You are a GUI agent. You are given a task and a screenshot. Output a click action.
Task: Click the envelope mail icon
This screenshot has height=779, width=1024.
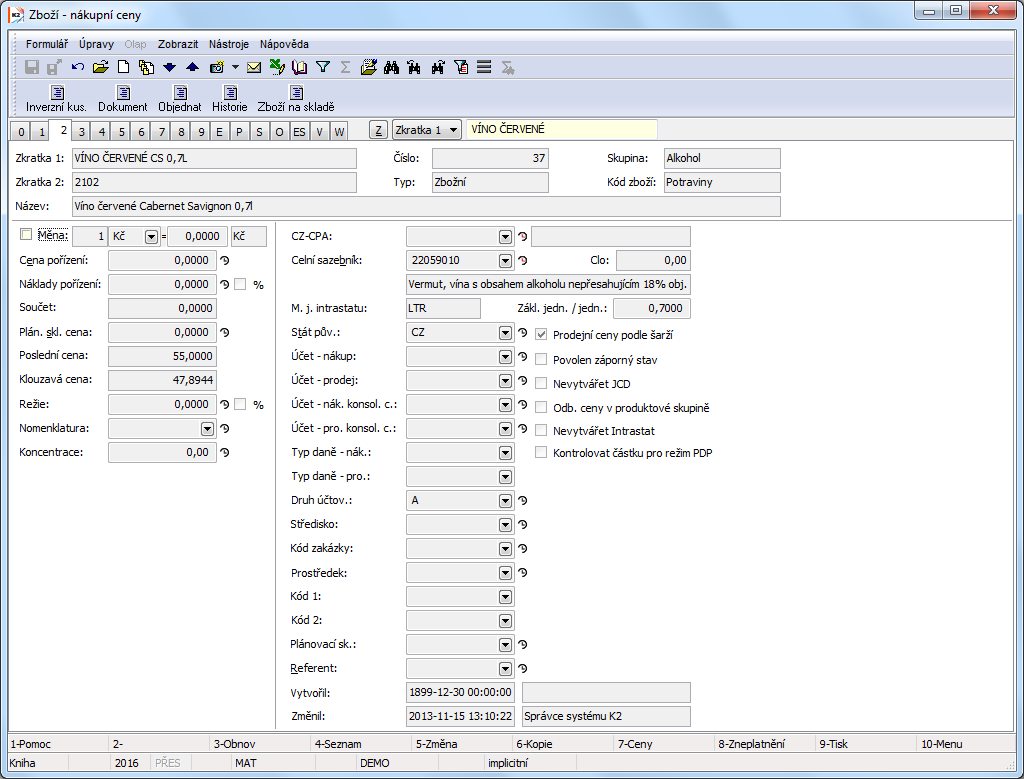click(254, 68)
